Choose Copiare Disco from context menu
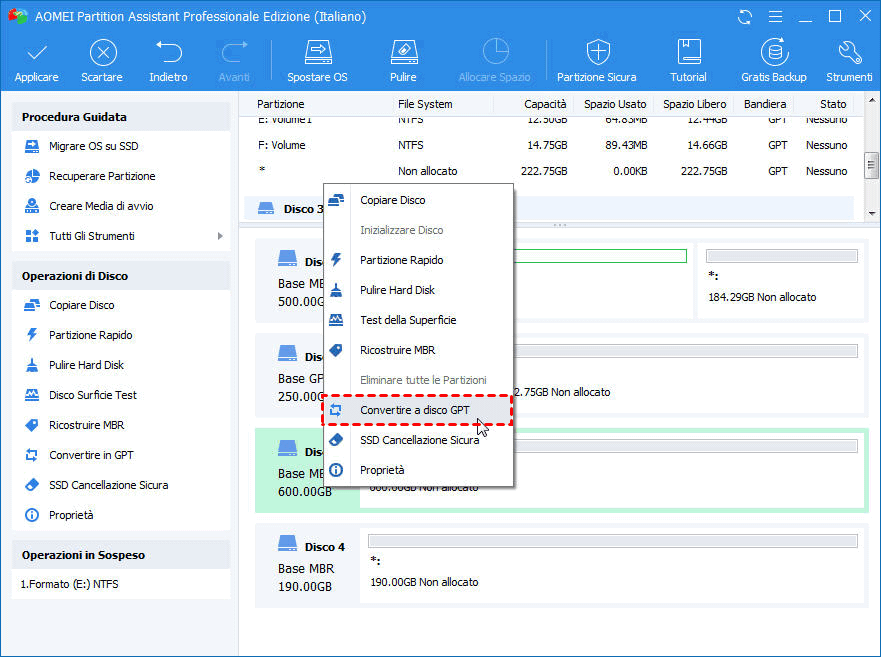 (x=418, y=200)
